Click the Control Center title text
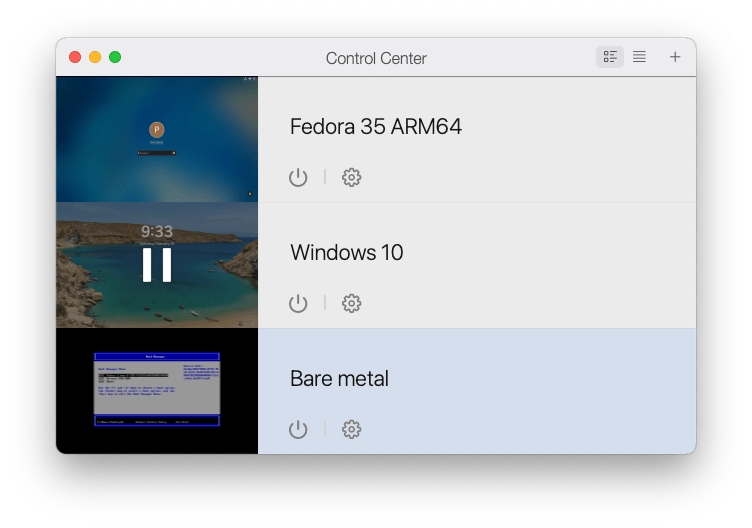The width and height of the screenshot is (752, 528). [x=376, y=58]
